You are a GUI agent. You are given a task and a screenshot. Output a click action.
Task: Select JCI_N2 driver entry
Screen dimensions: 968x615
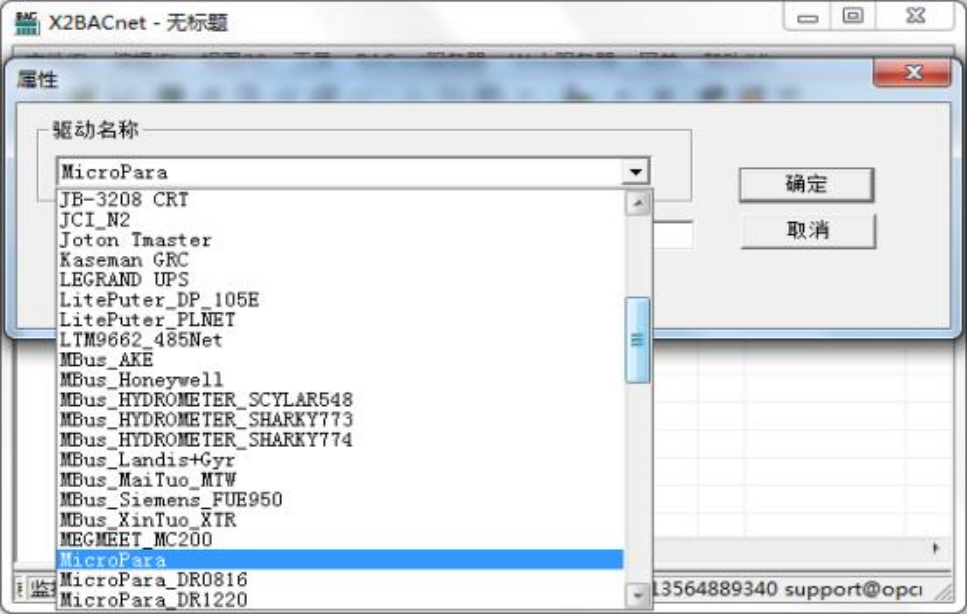[x=340, y=220]
